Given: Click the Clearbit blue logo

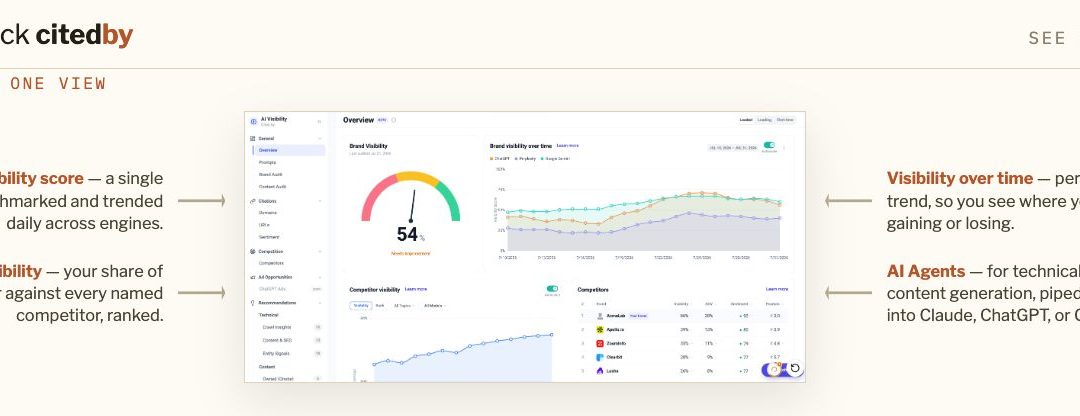Looking at the screenshot, I should (600, 357).
